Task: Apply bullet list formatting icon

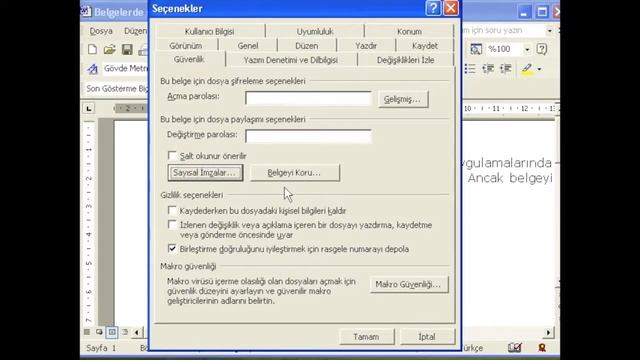Action: click(470, 69)
